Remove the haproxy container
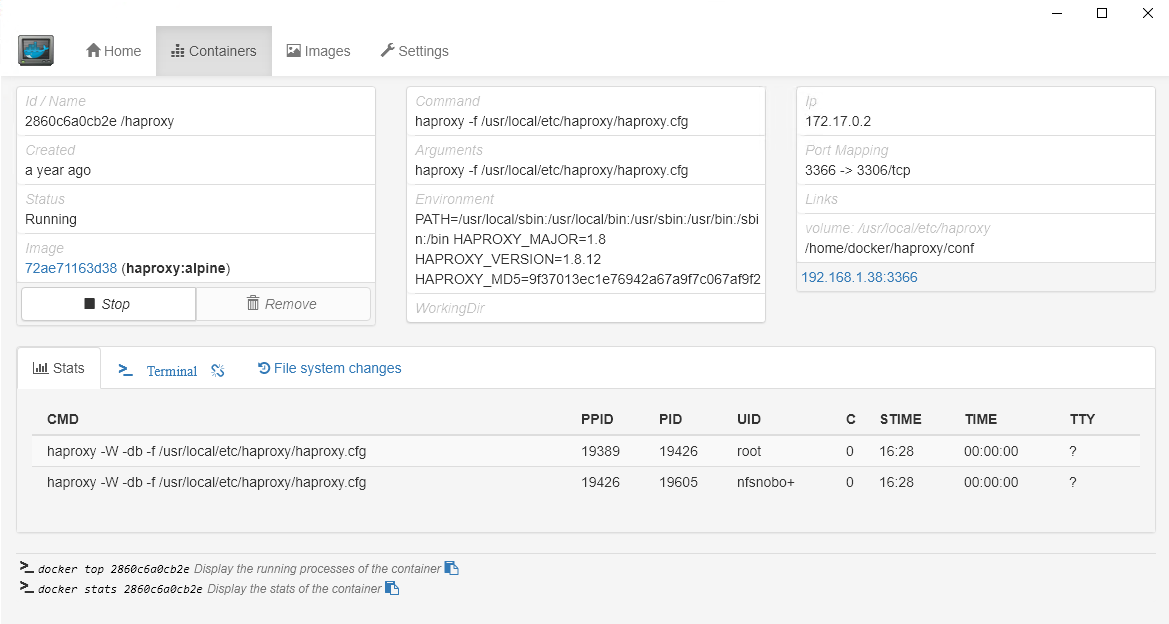The height and width of the screenshot is (624, 1169). (x=283, y=304)
